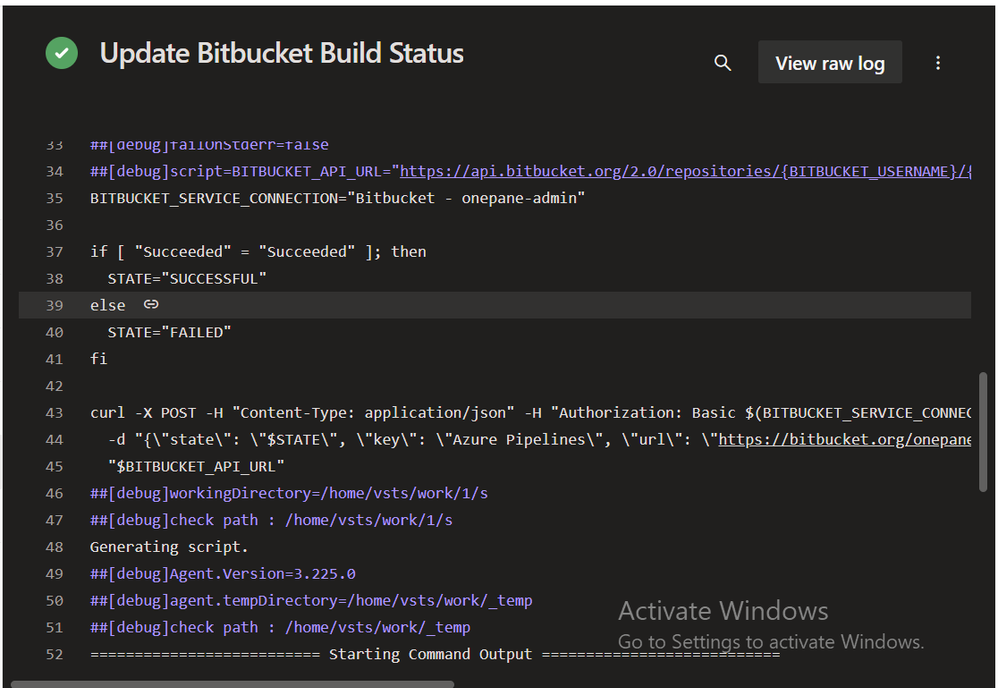Screen dimensions: 998x688
Task: Select line number 34
Action: pyautogui.click(x=55, y=171)
